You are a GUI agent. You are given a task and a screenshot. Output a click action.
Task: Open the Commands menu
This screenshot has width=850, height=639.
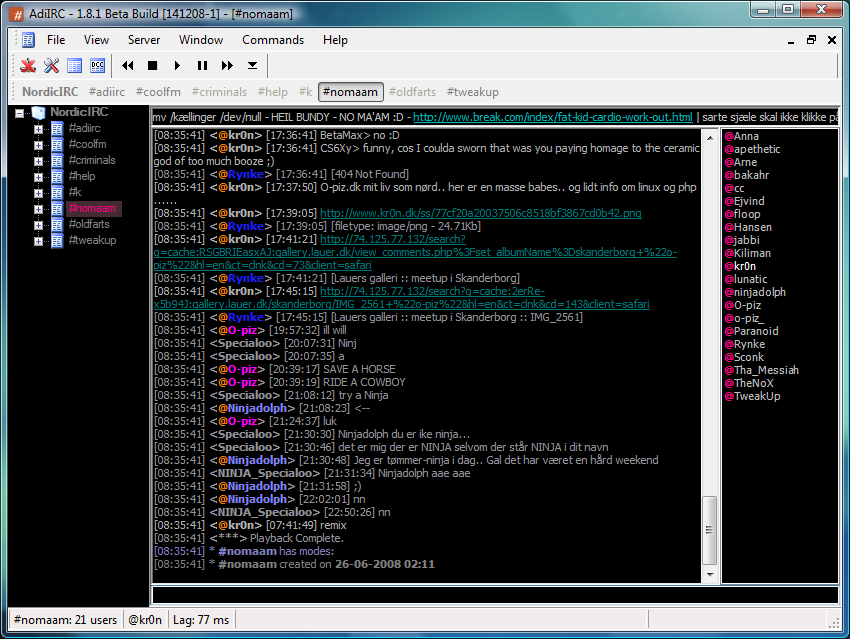pyautogui.click(x=272, y=40)
